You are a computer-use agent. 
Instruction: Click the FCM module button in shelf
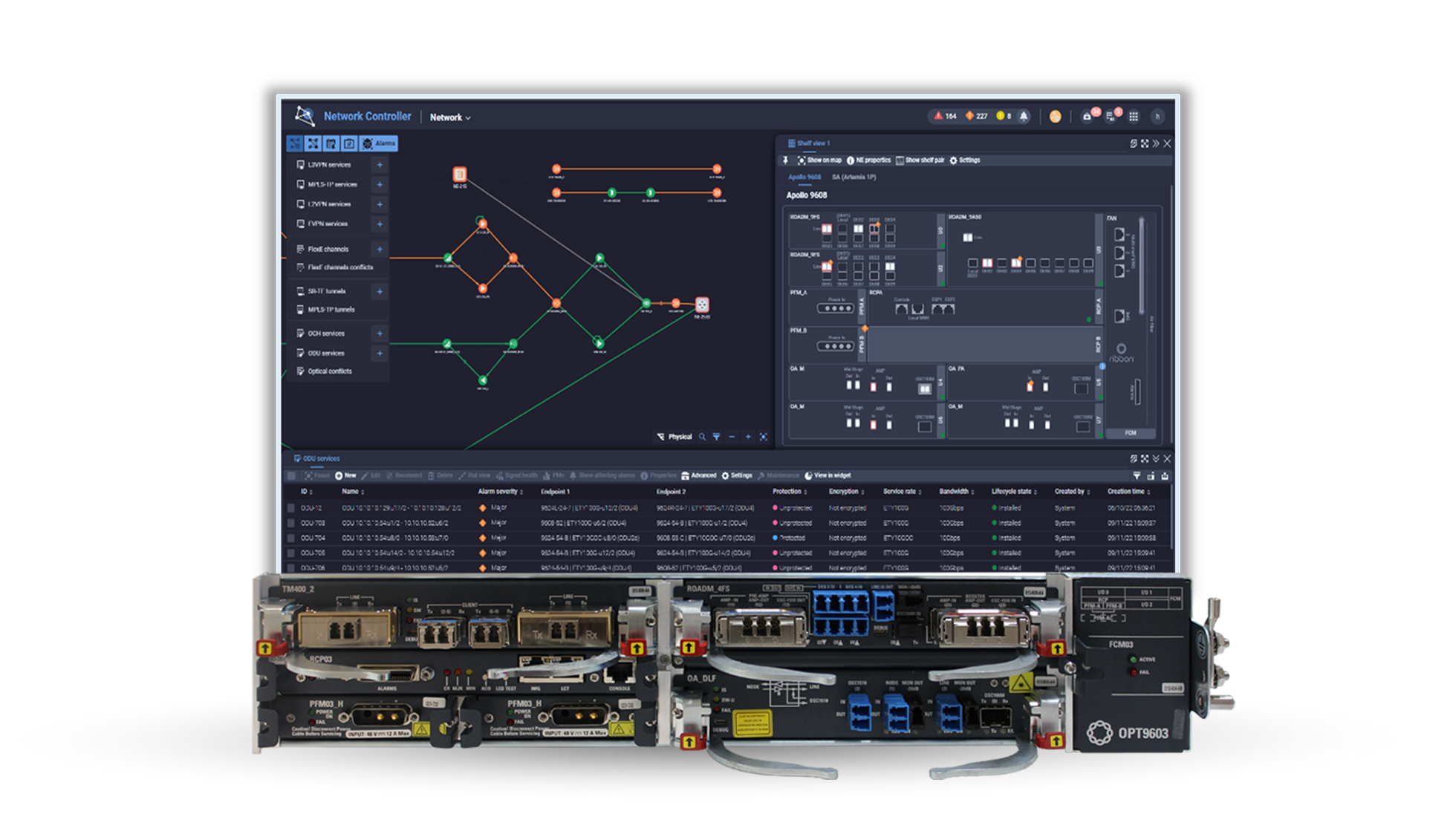1130,433
